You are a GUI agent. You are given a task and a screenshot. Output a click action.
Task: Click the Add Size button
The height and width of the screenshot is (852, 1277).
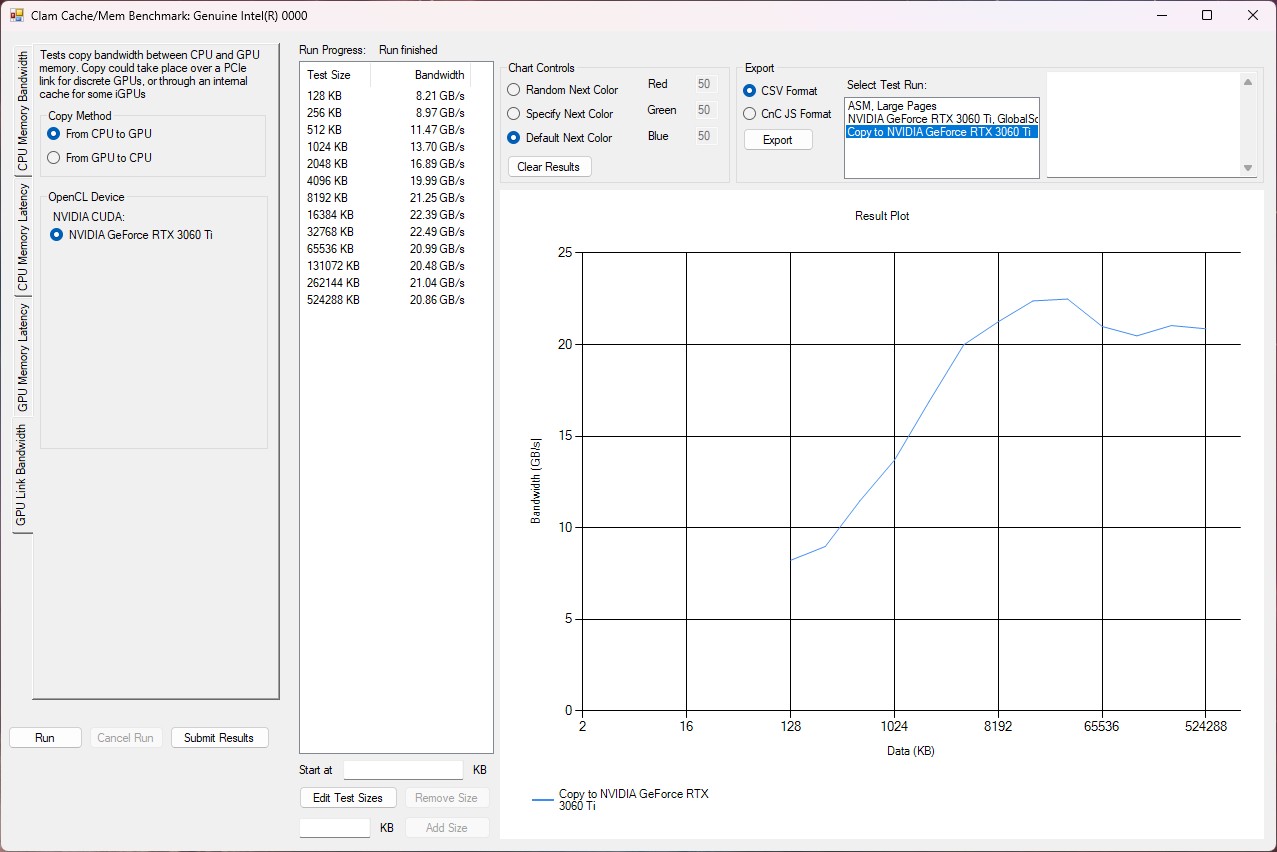point(447,828)
